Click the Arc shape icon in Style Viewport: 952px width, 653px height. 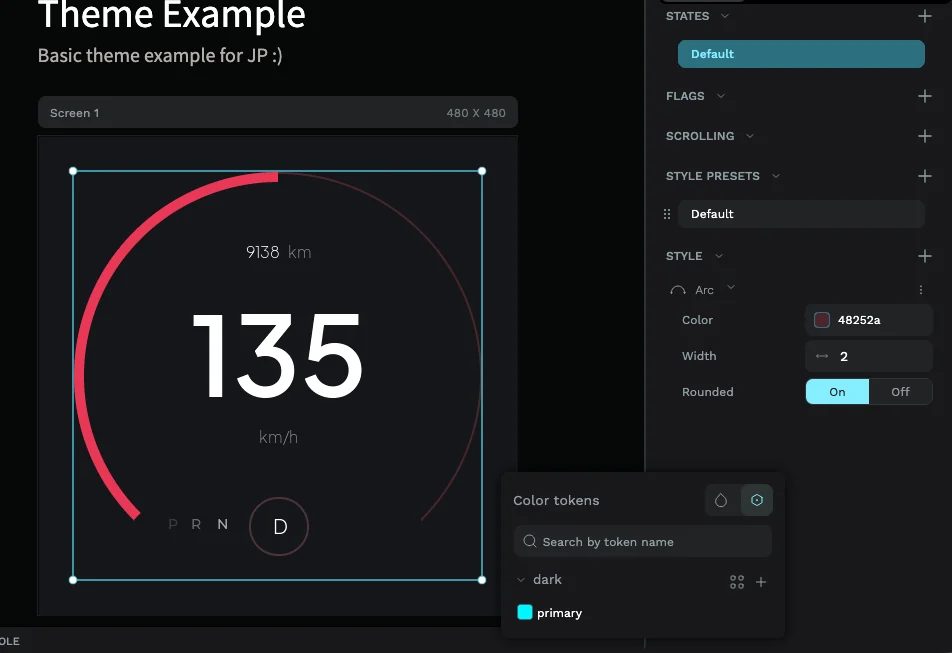pos(678,290)
